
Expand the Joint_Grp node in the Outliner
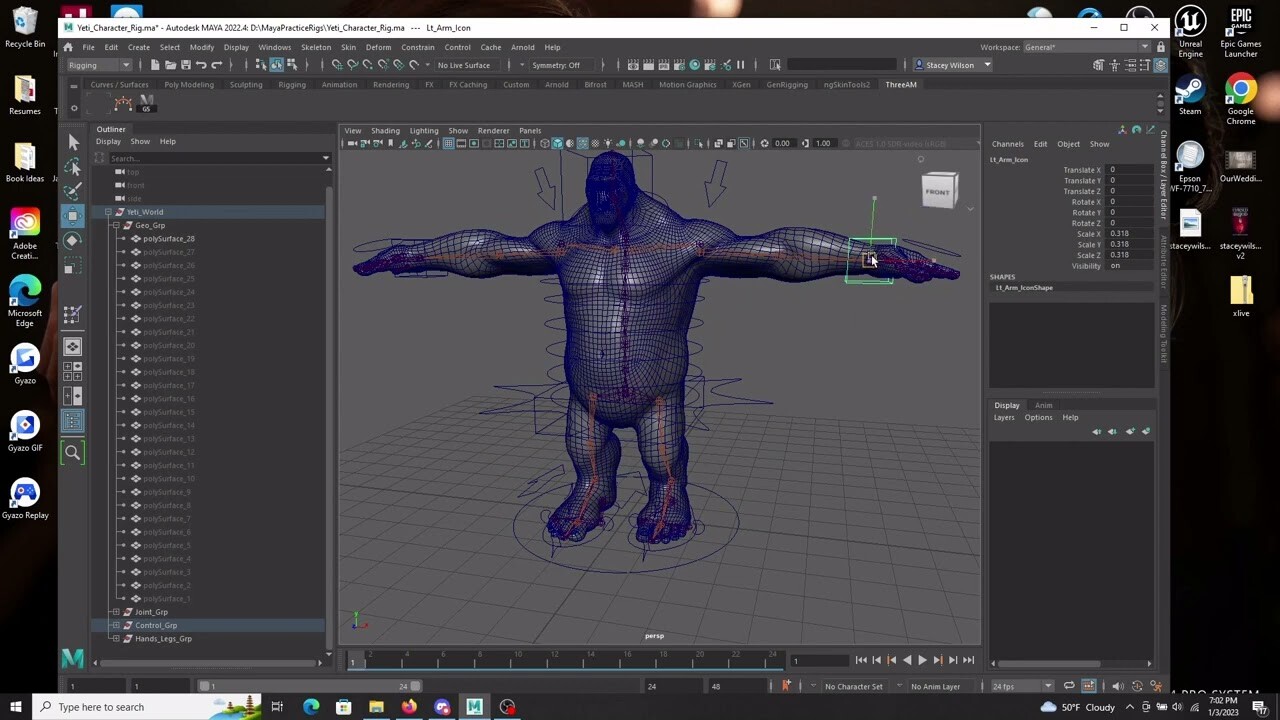point(116,612)
